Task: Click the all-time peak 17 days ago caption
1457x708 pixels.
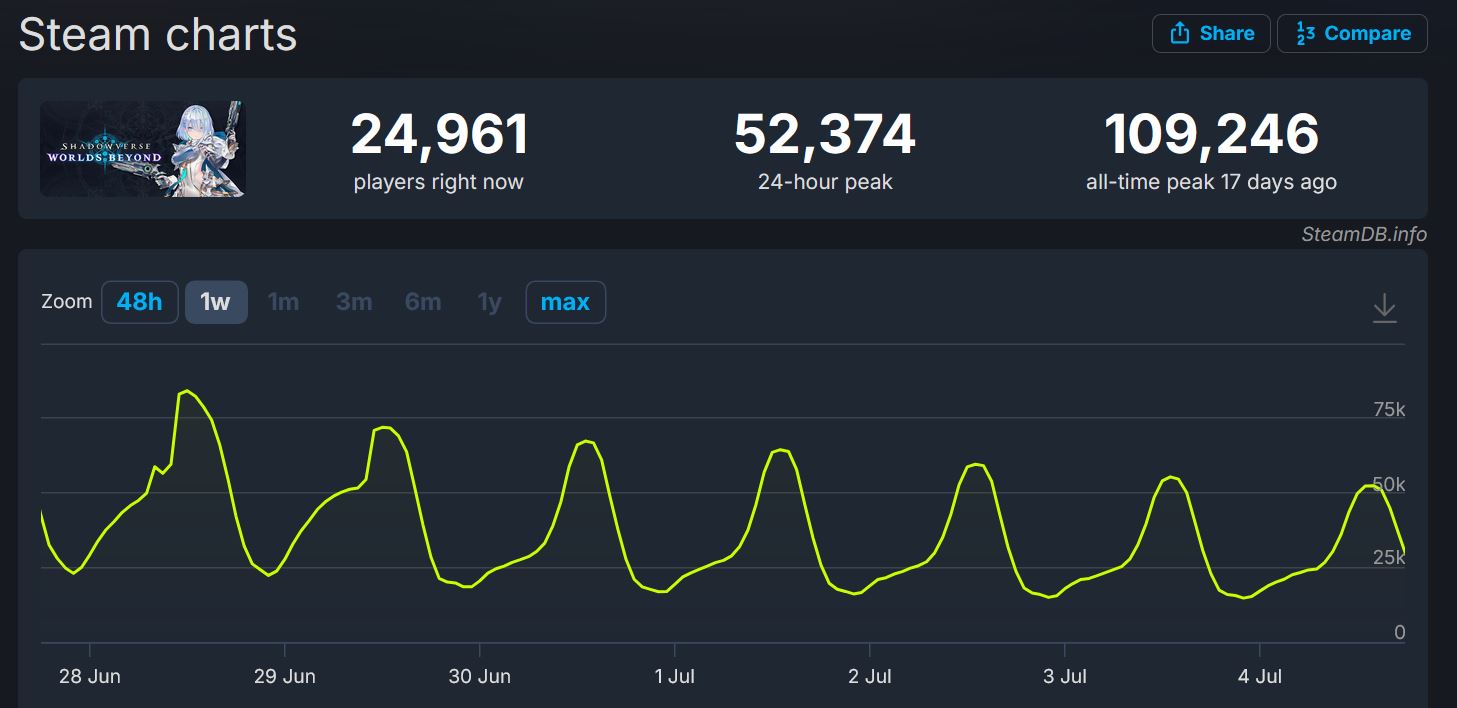Action: point(1211,182)
